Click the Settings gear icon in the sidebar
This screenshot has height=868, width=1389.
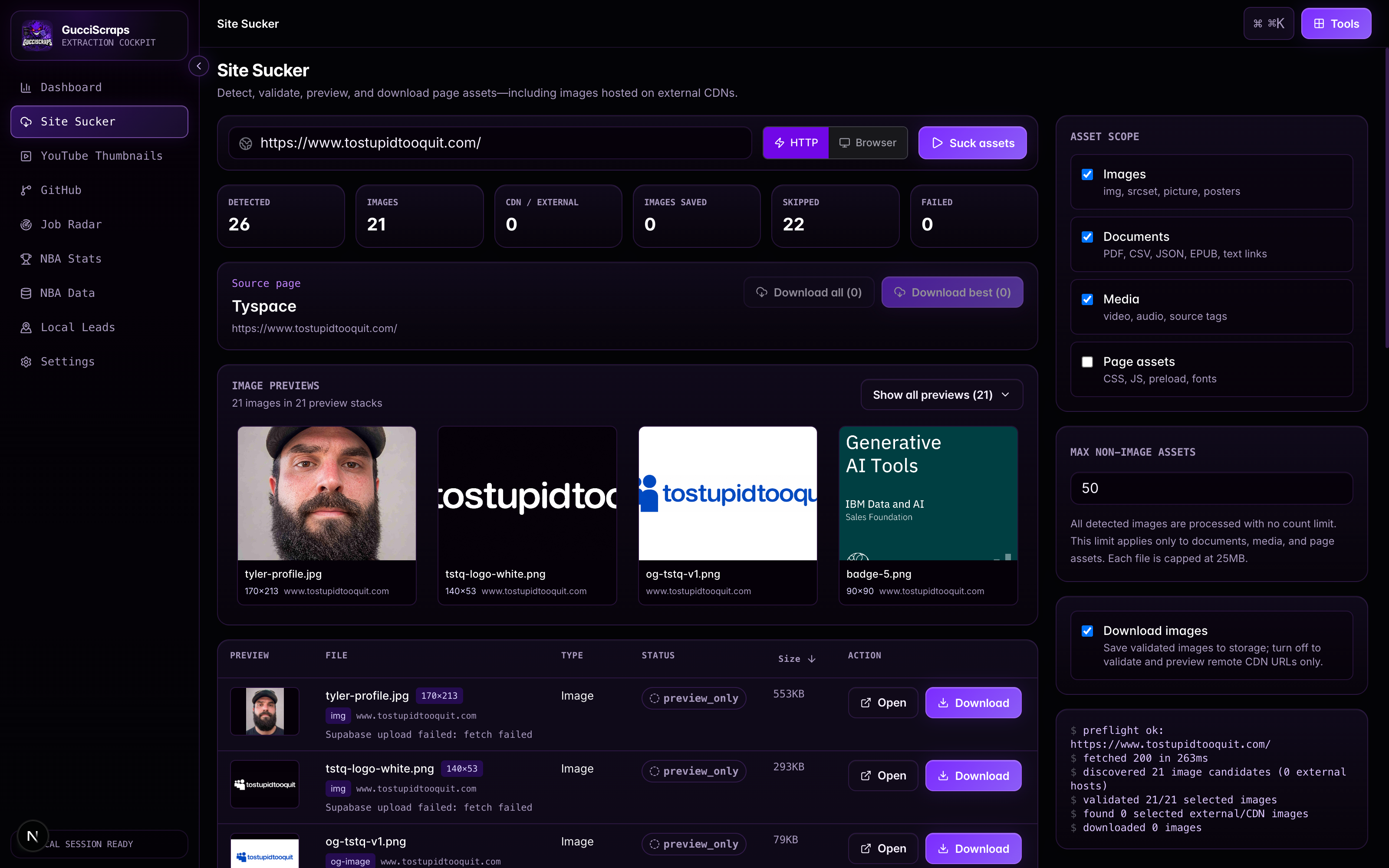[x=26, y=362]
